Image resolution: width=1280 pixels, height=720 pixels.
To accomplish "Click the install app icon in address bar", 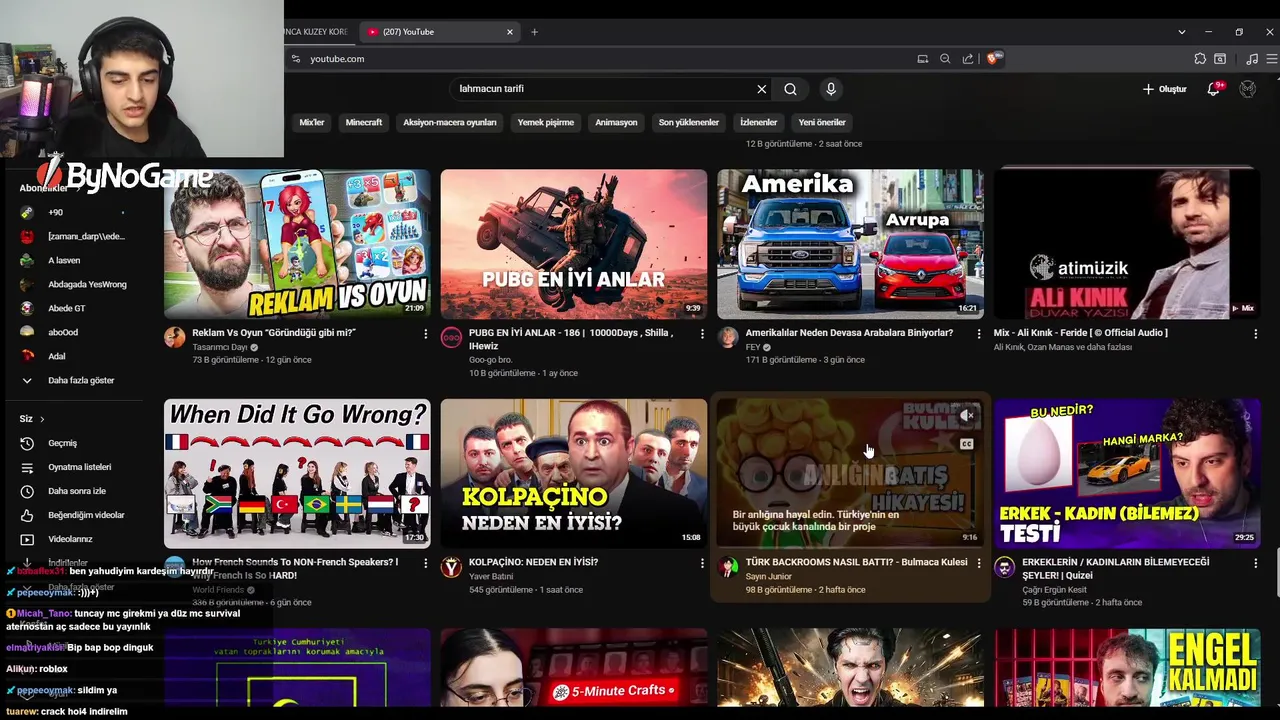I will [x=922, y=59].
